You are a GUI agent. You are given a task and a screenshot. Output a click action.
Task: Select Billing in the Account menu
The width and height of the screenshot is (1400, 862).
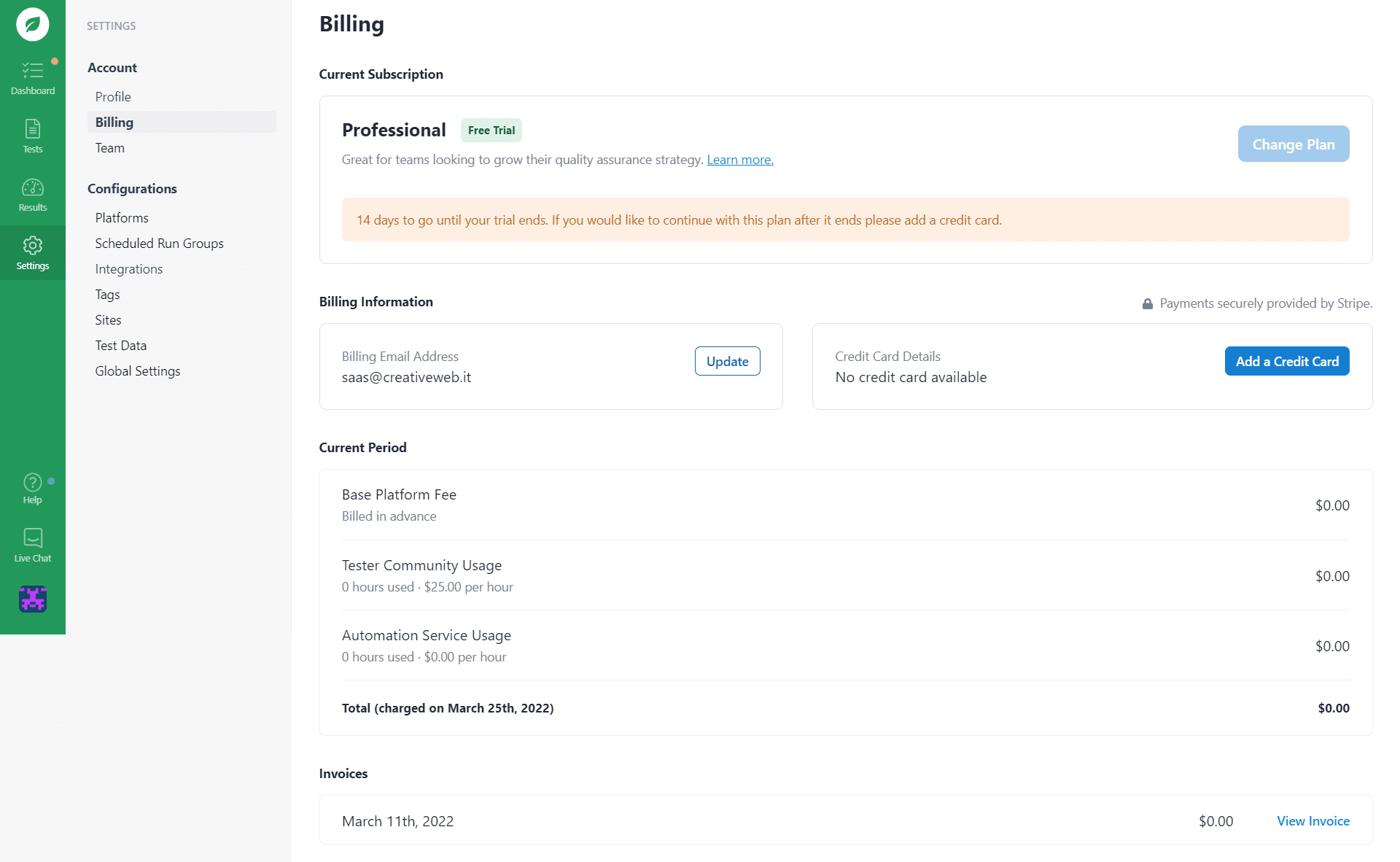(x=182, y=122)
